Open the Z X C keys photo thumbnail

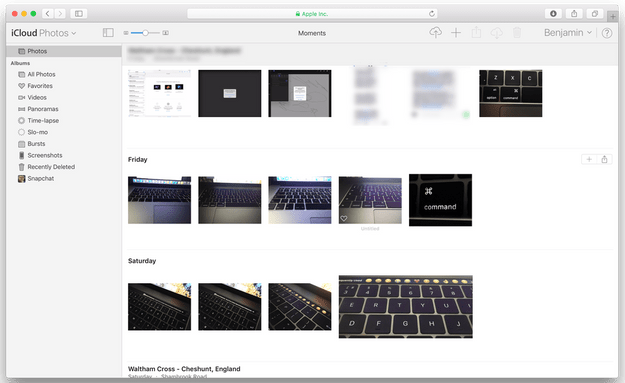[x=511, y=93]
